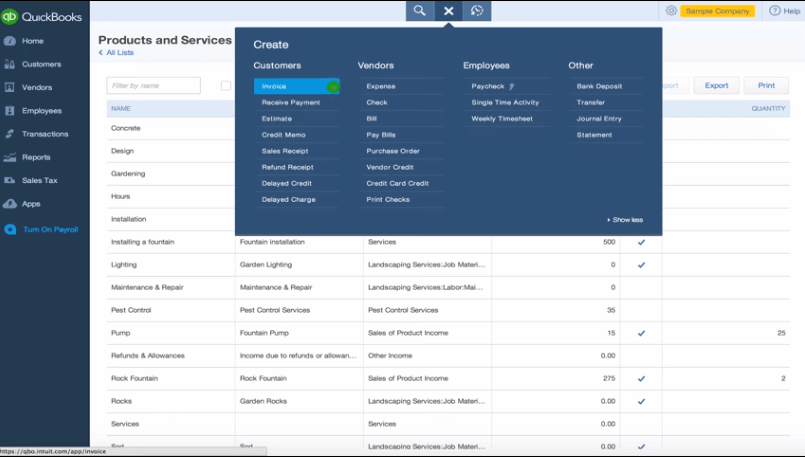Click the Transactions sidebar icon
Image resolution: width=805 pixels, height=457 pixels.
coord(9,134)
